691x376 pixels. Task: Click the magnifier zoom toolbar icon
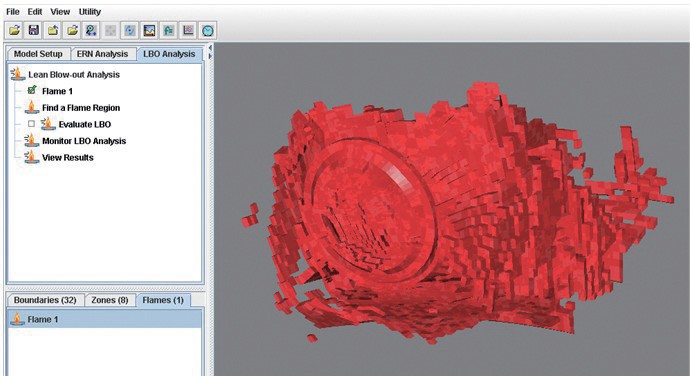click(x=91, y=30)
